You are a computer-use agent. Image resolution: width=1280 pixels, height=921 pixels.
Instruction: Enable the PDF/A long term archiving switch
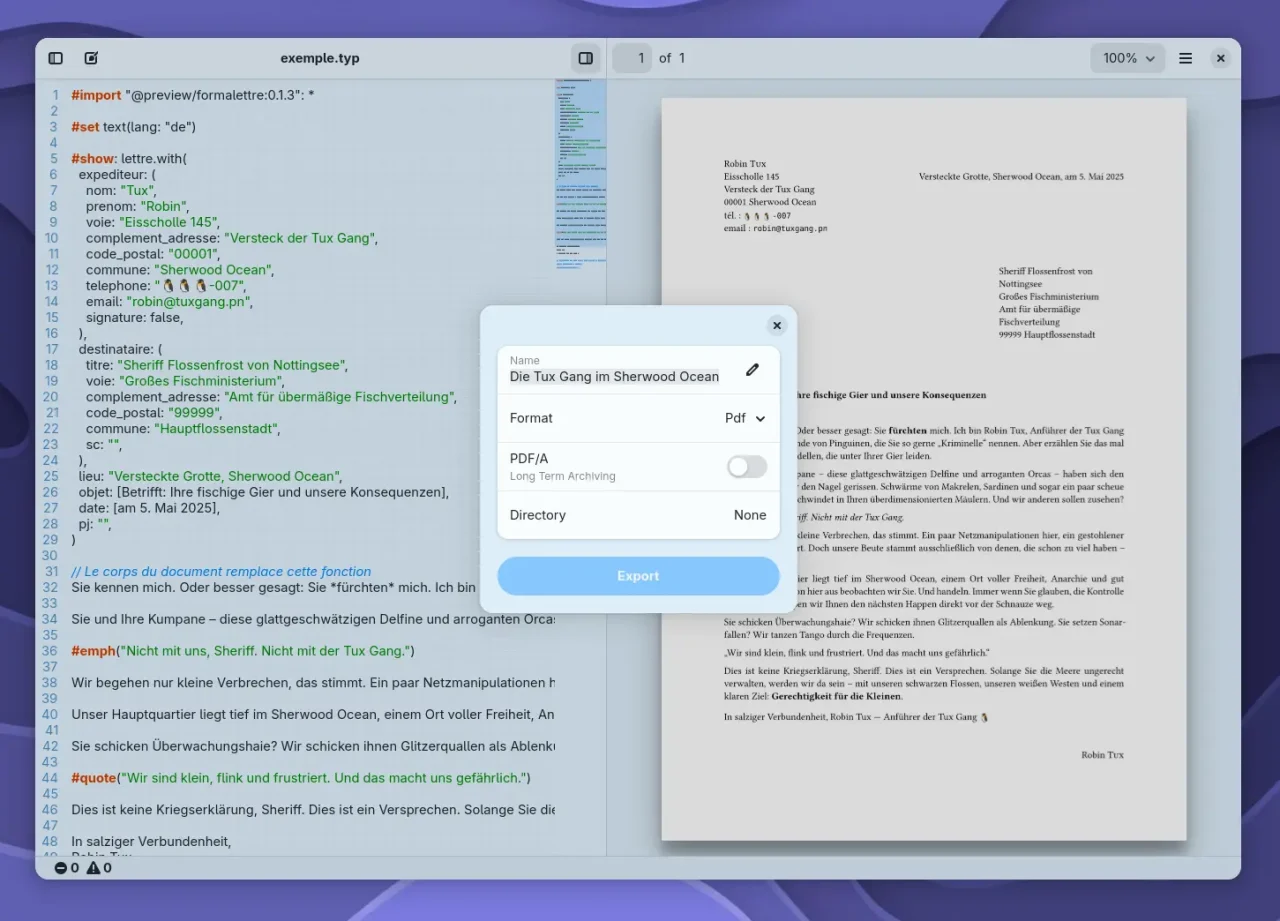[746, 466]
